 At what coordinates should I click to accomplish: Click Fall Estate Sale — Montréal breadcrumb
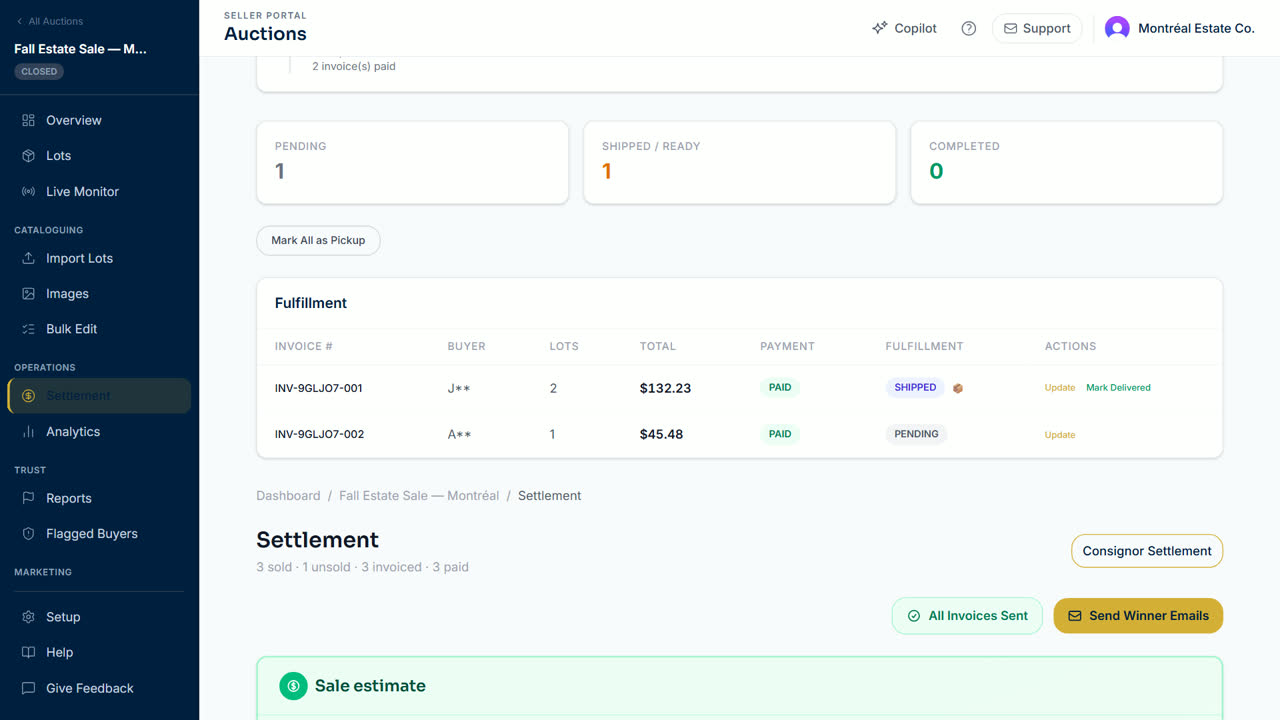pyautogui.click(x=419, y=496)
